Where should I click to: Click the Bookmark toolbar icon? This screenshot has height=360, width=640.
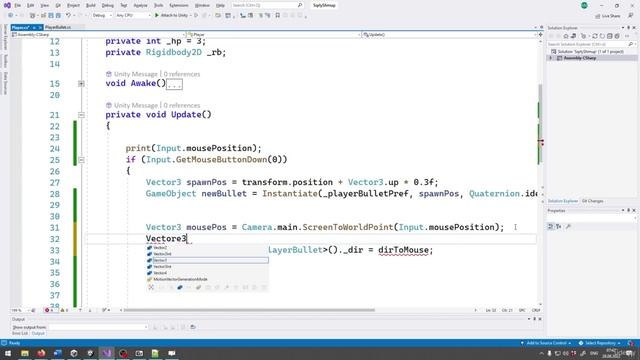tap(278, 16)
